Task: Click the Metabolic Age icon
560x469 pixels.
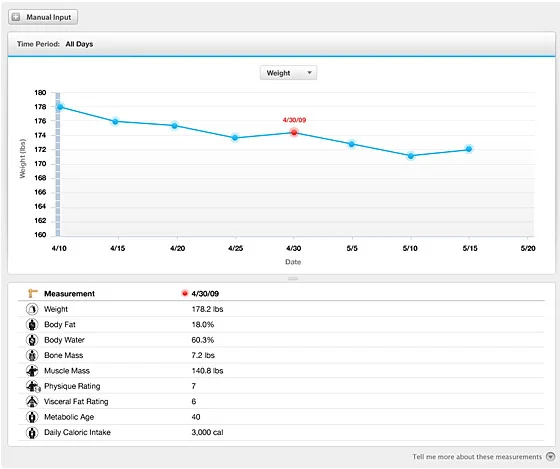Action: (32, 417)
